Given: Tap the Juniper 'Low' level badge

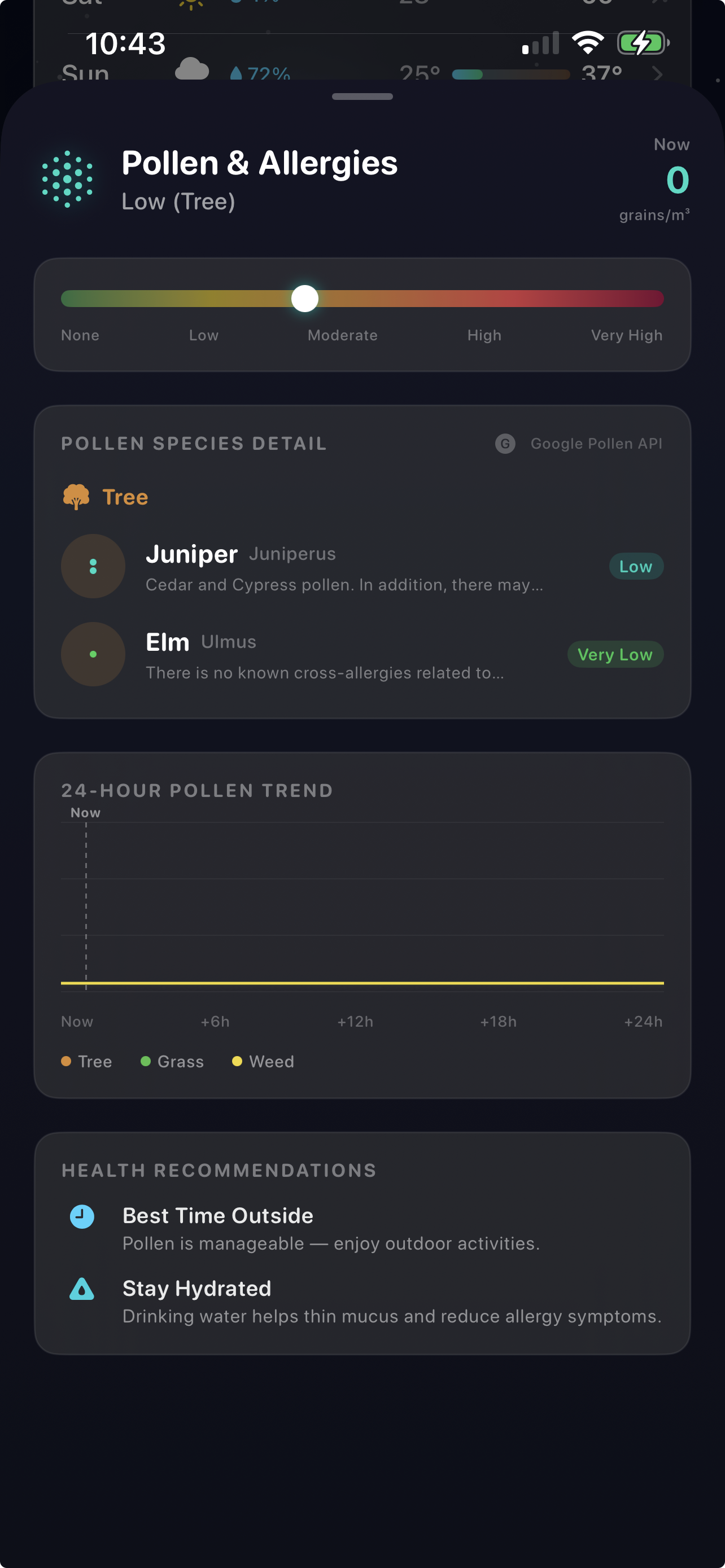Looking at the screenshot, I should [x=636, y=567].
